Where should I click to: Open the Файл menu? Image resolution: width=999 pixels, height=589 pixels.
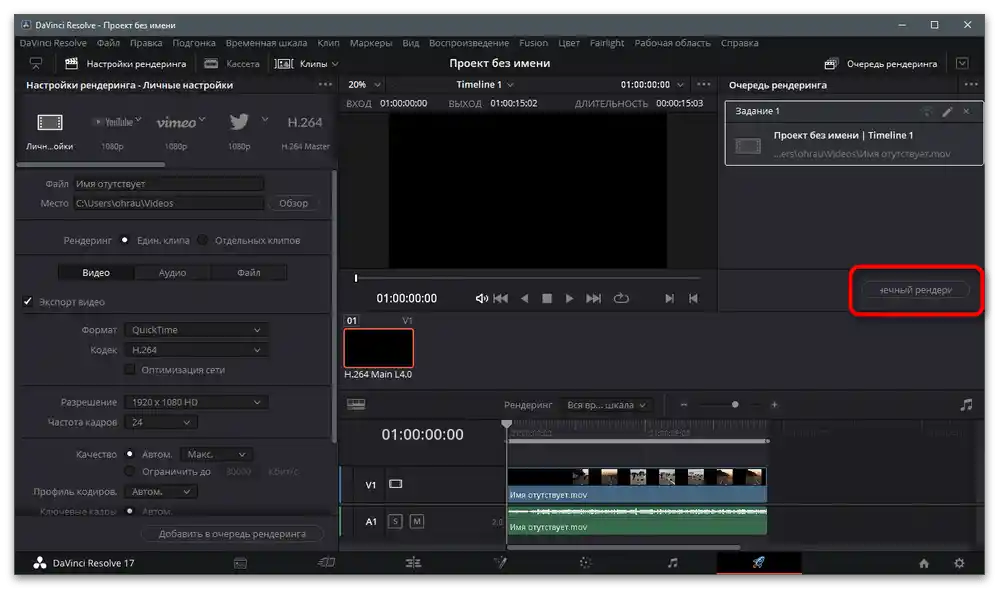point(108,43)
